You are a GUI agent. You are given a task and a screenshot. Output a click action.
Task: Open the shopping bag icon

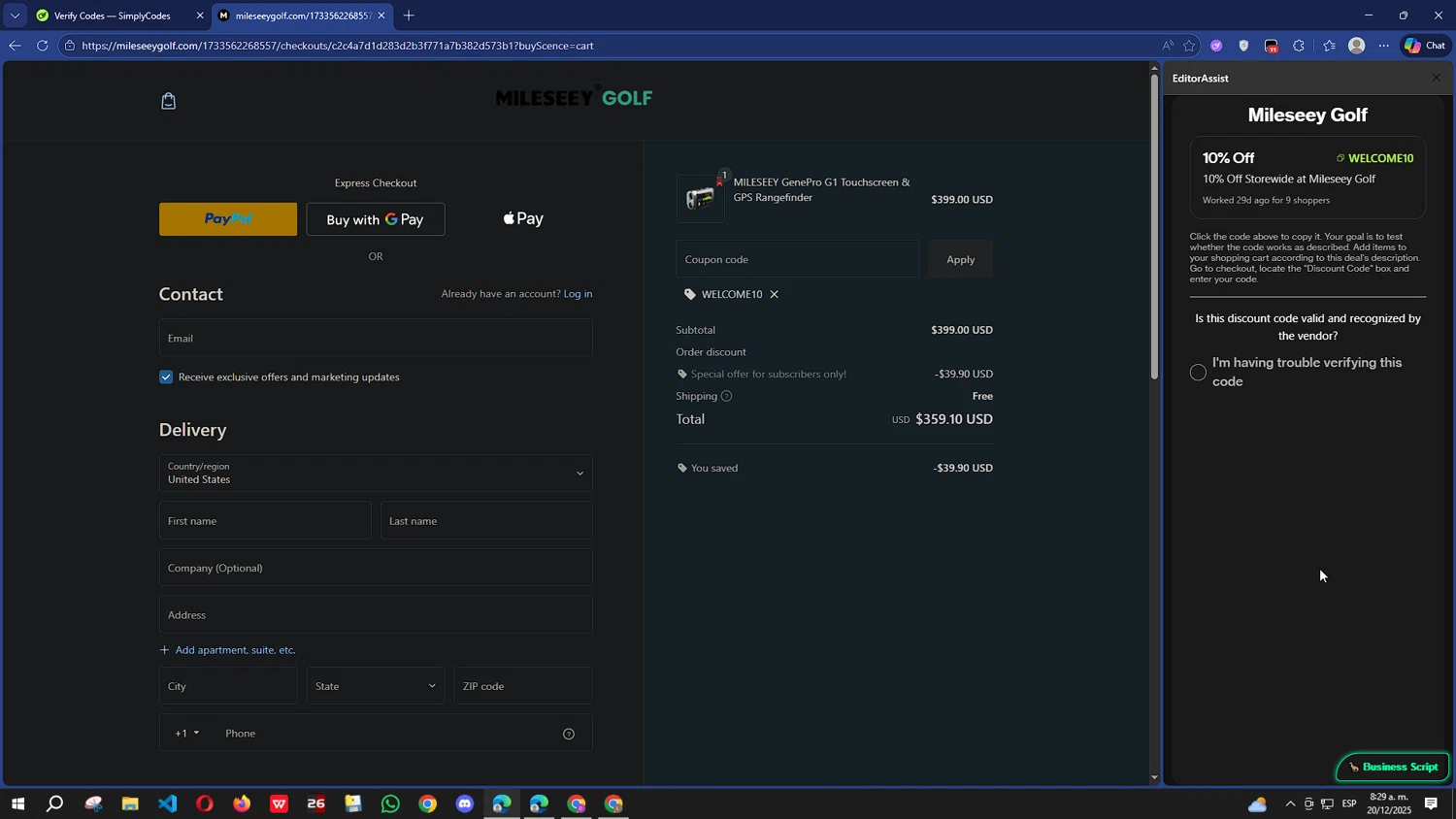pos(168,101)
